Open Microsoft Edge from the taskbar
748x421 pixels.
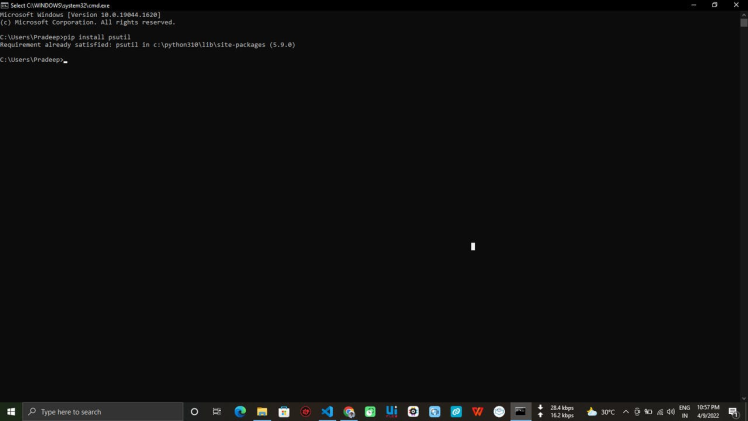click(x=240, y=412)
